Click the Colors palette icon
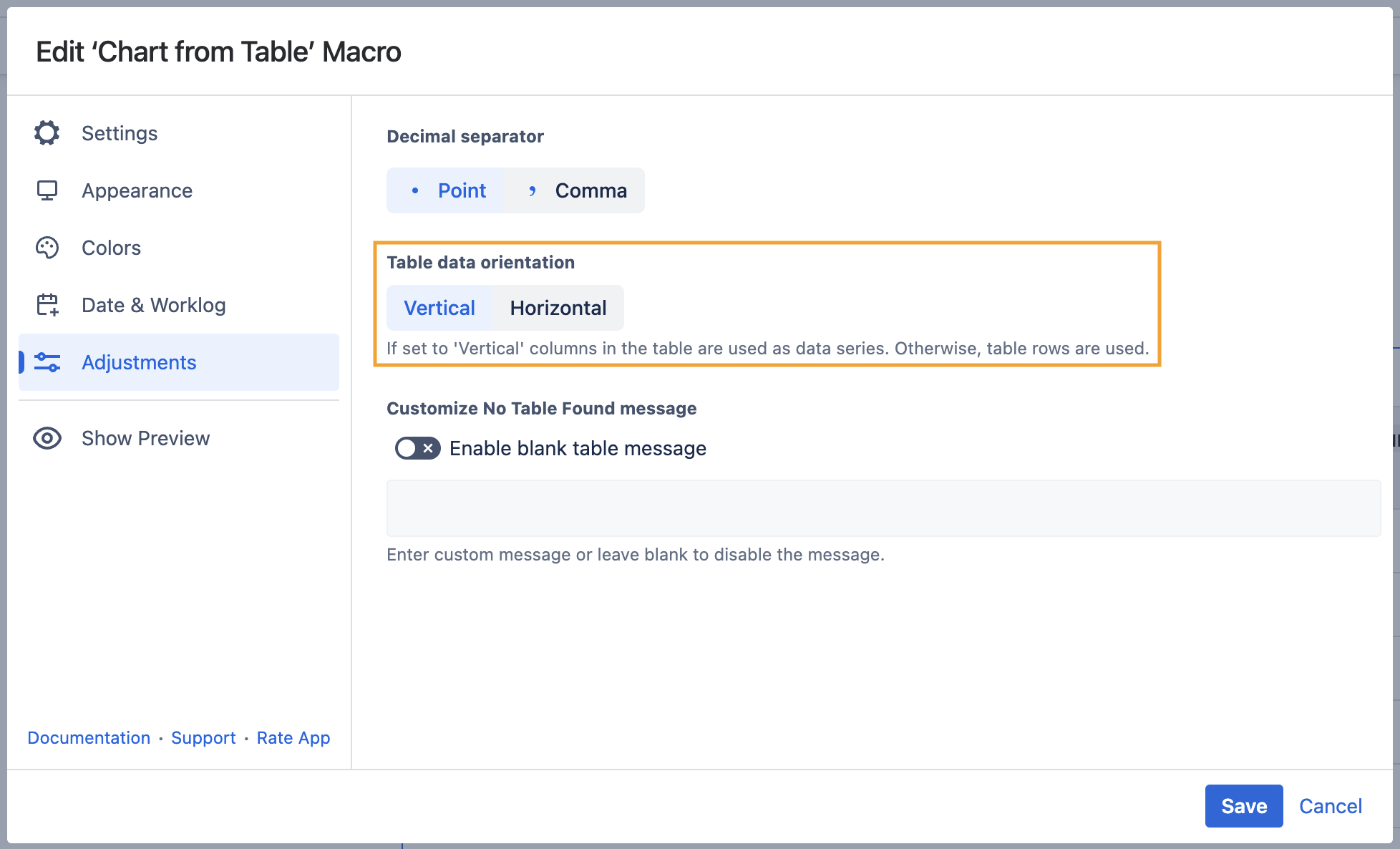1400x849 pixels. [47, 248]
